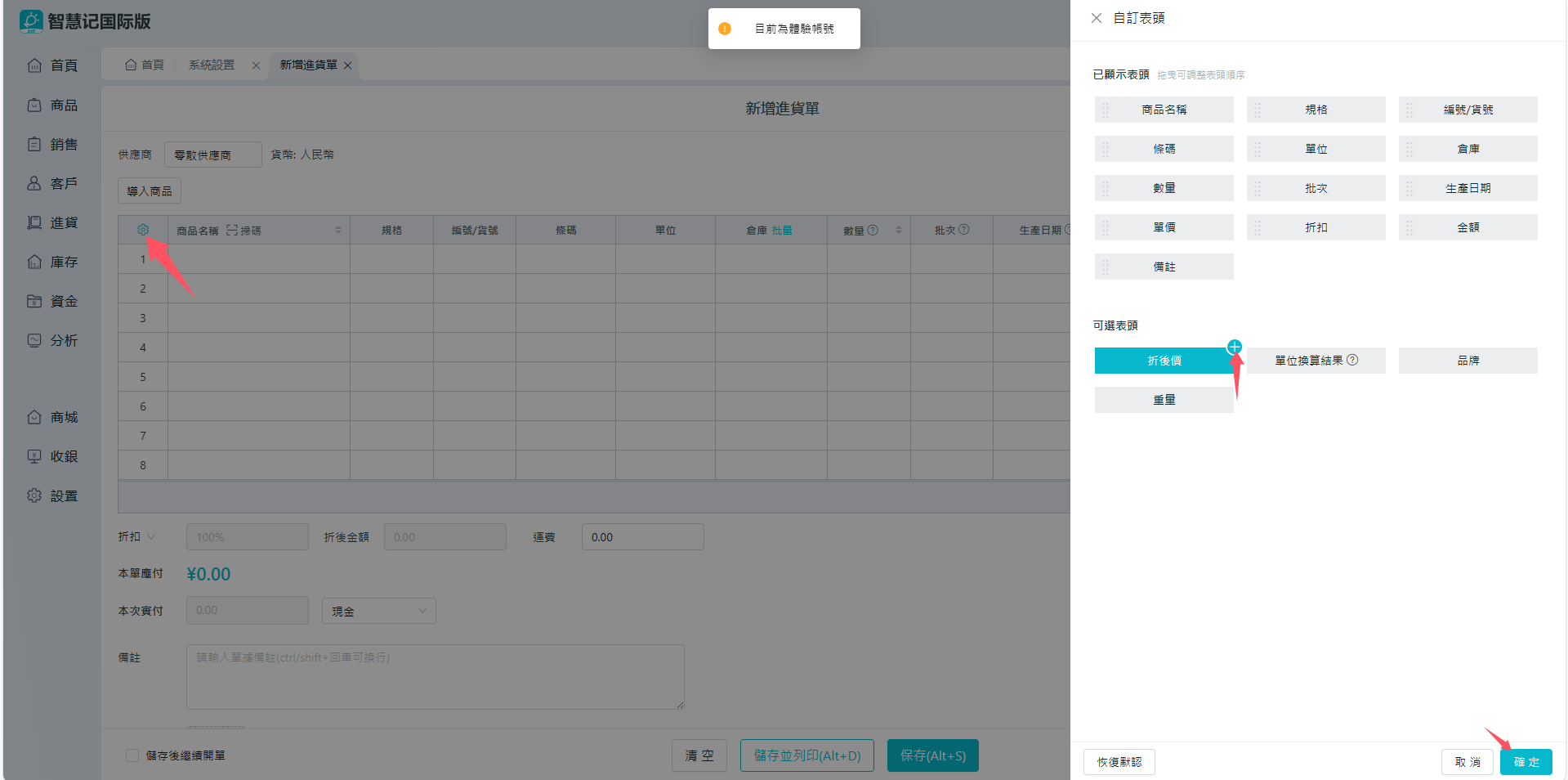
Task: Click the 單位換算結果 help question mark icon
Action: point(1352,360)
